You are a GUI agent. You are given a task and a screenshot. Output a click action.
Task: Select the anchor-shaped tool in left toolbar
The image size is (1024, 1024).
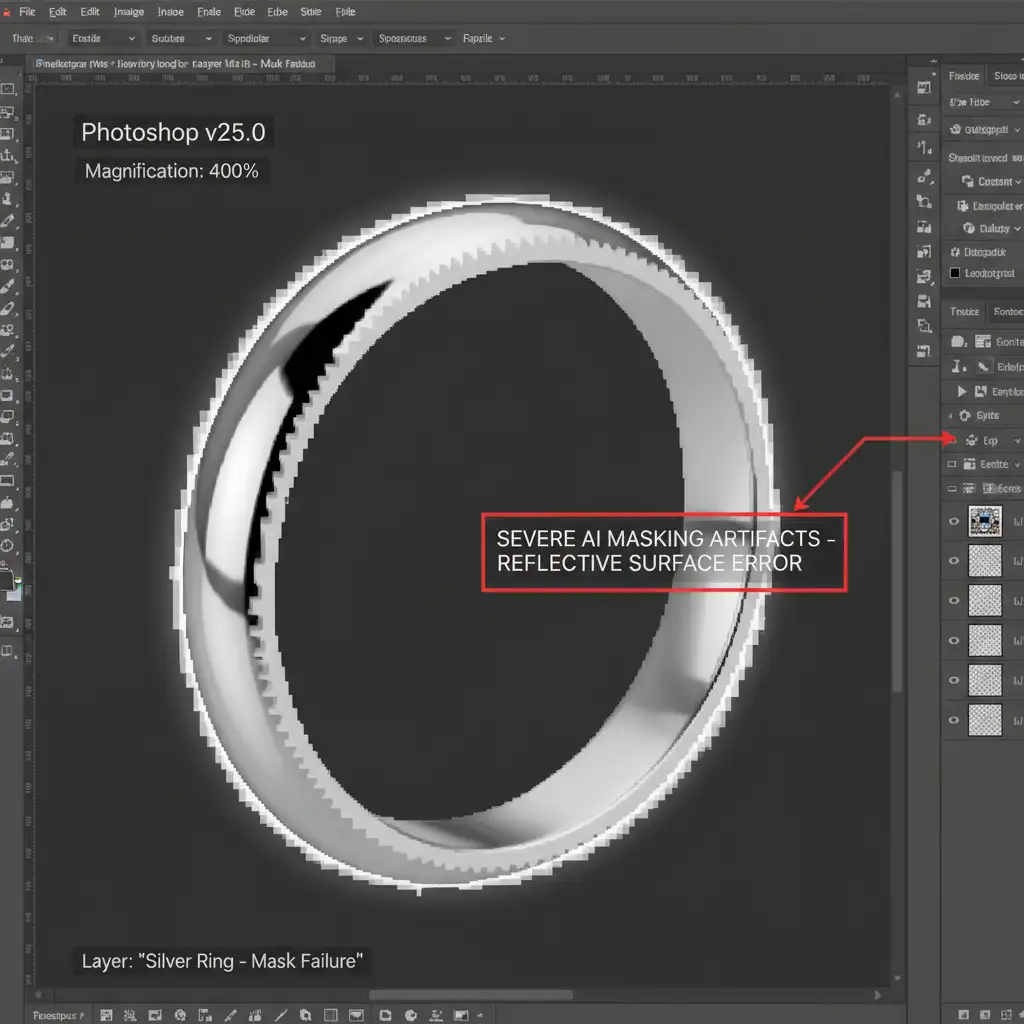point(9,155)
